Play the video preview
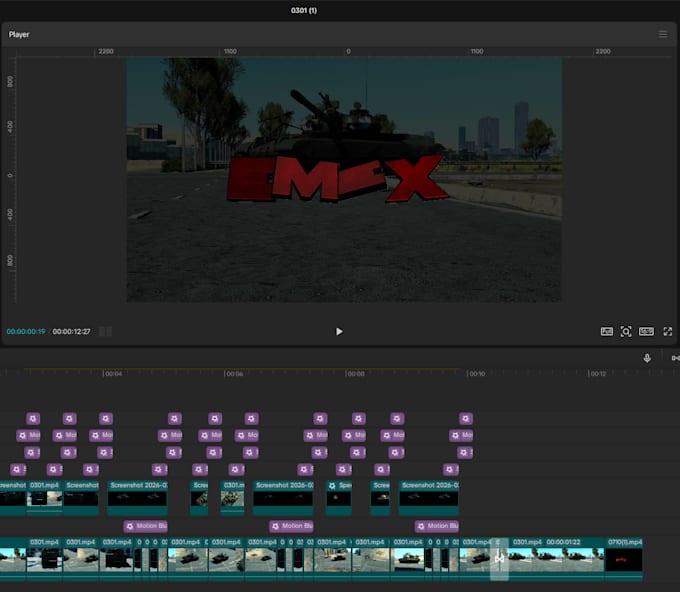The image size is (680, 592). (339, 331)
